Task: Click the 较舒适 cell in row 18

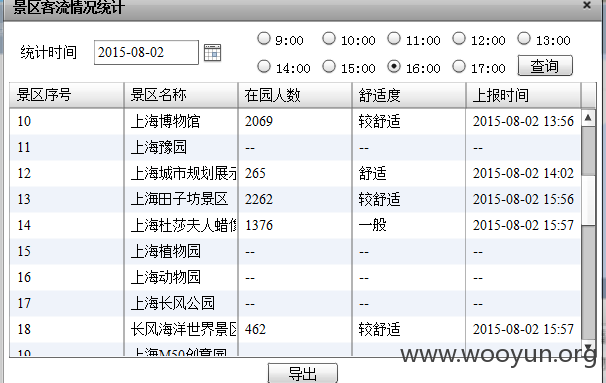Action: [x=379, y=329]
